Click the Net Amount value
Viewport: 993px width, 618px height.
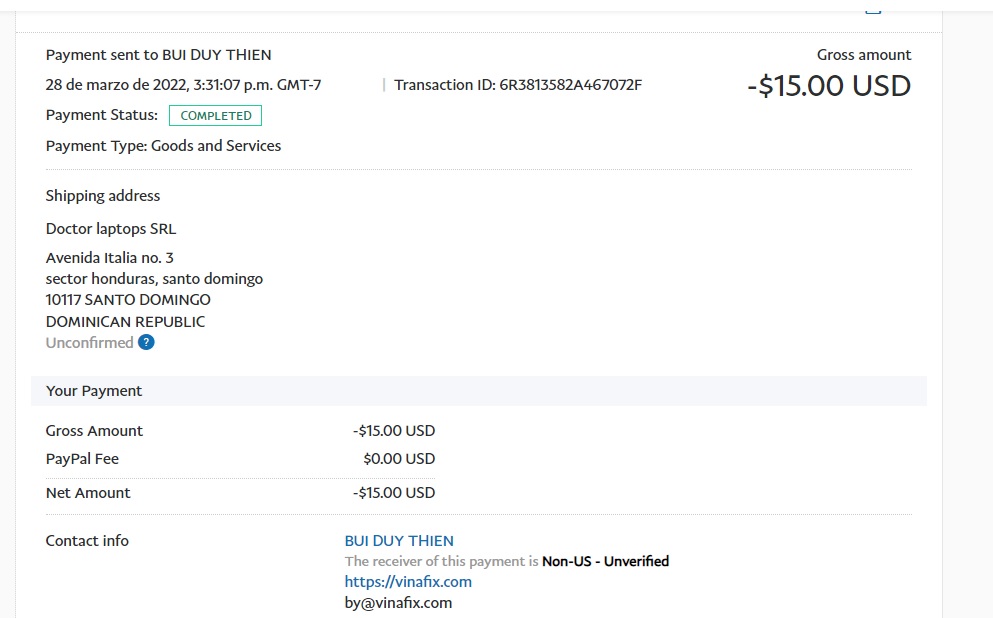point(394,493)
